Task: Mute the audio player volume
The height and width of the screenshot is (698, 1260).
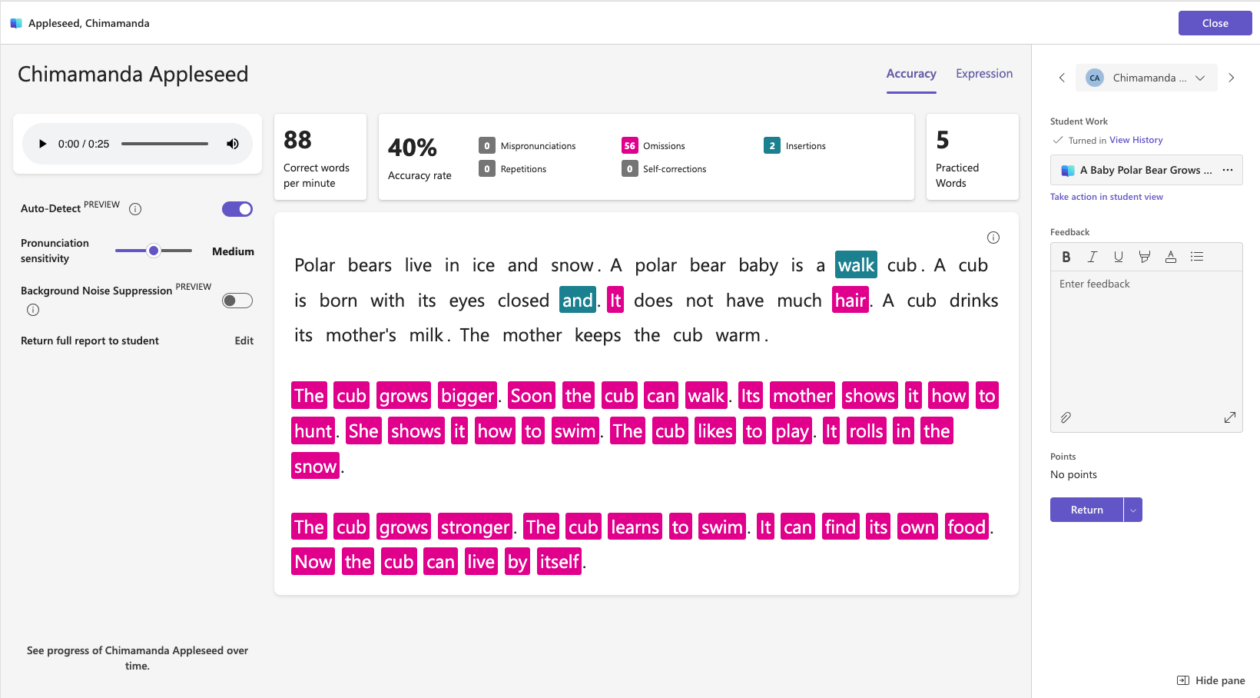Action: (x=233, y=144)
